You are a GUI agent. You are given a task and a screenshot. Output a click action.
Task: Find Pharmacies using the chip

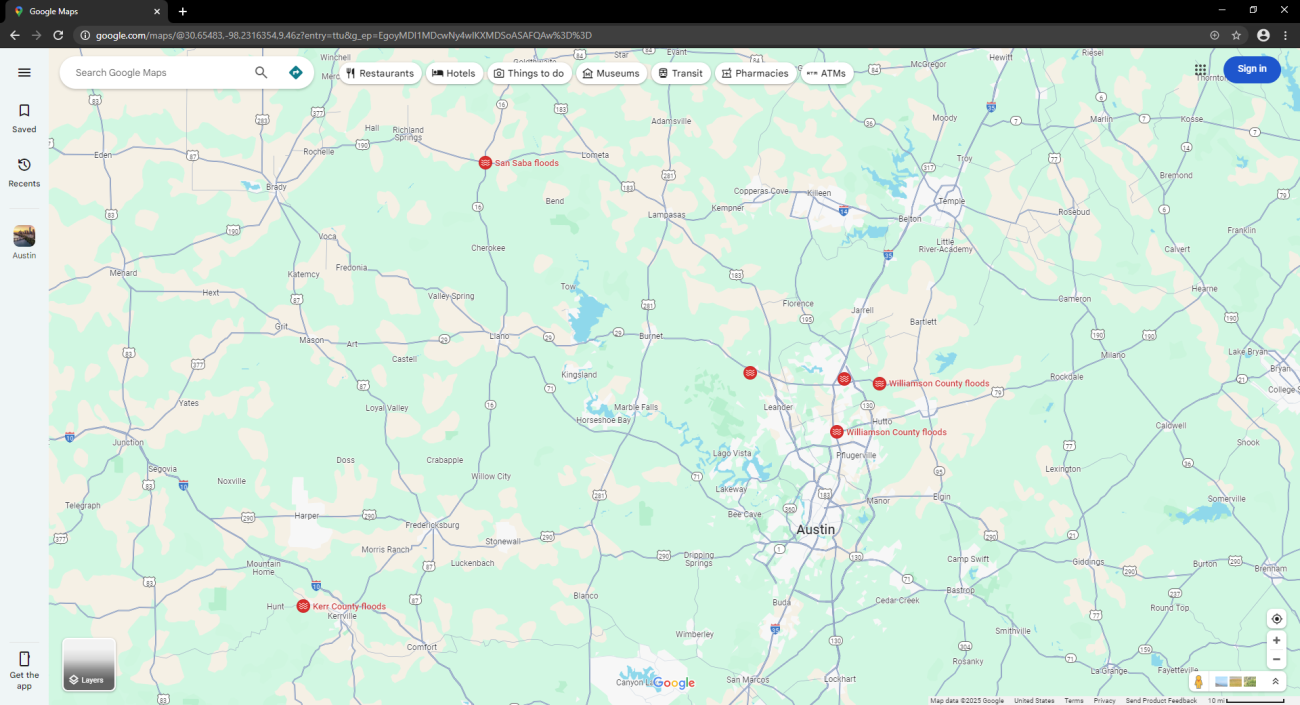755,73
